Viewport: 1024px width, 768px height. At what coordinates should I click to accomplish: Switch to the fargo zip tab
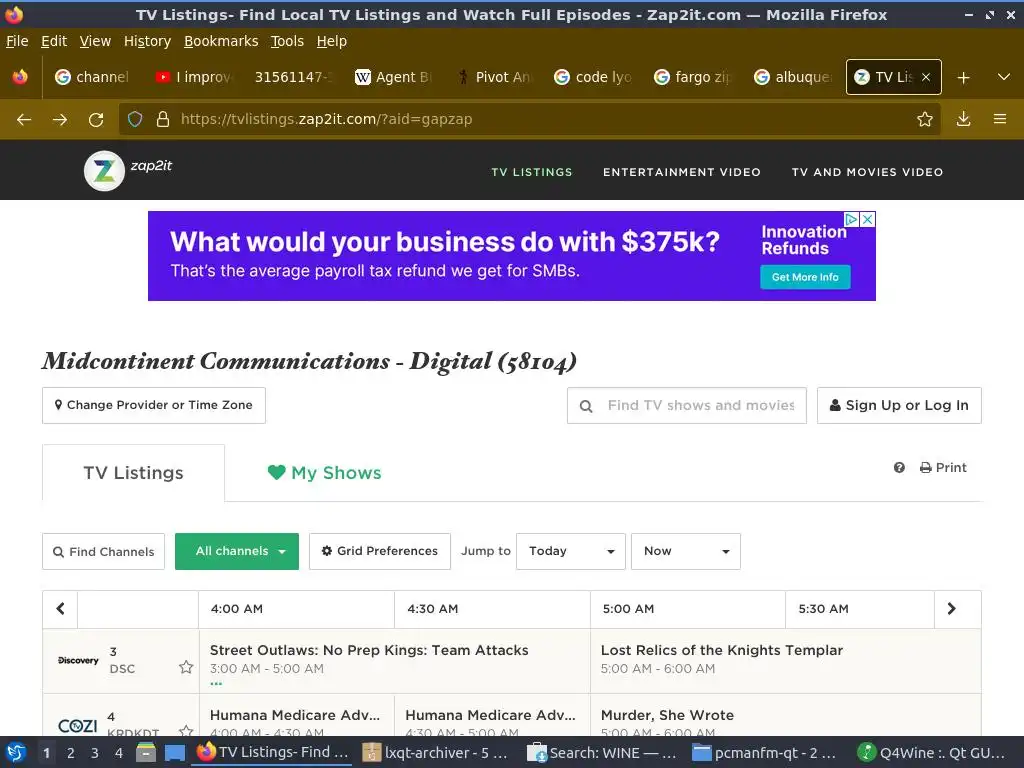coord(692,77)
